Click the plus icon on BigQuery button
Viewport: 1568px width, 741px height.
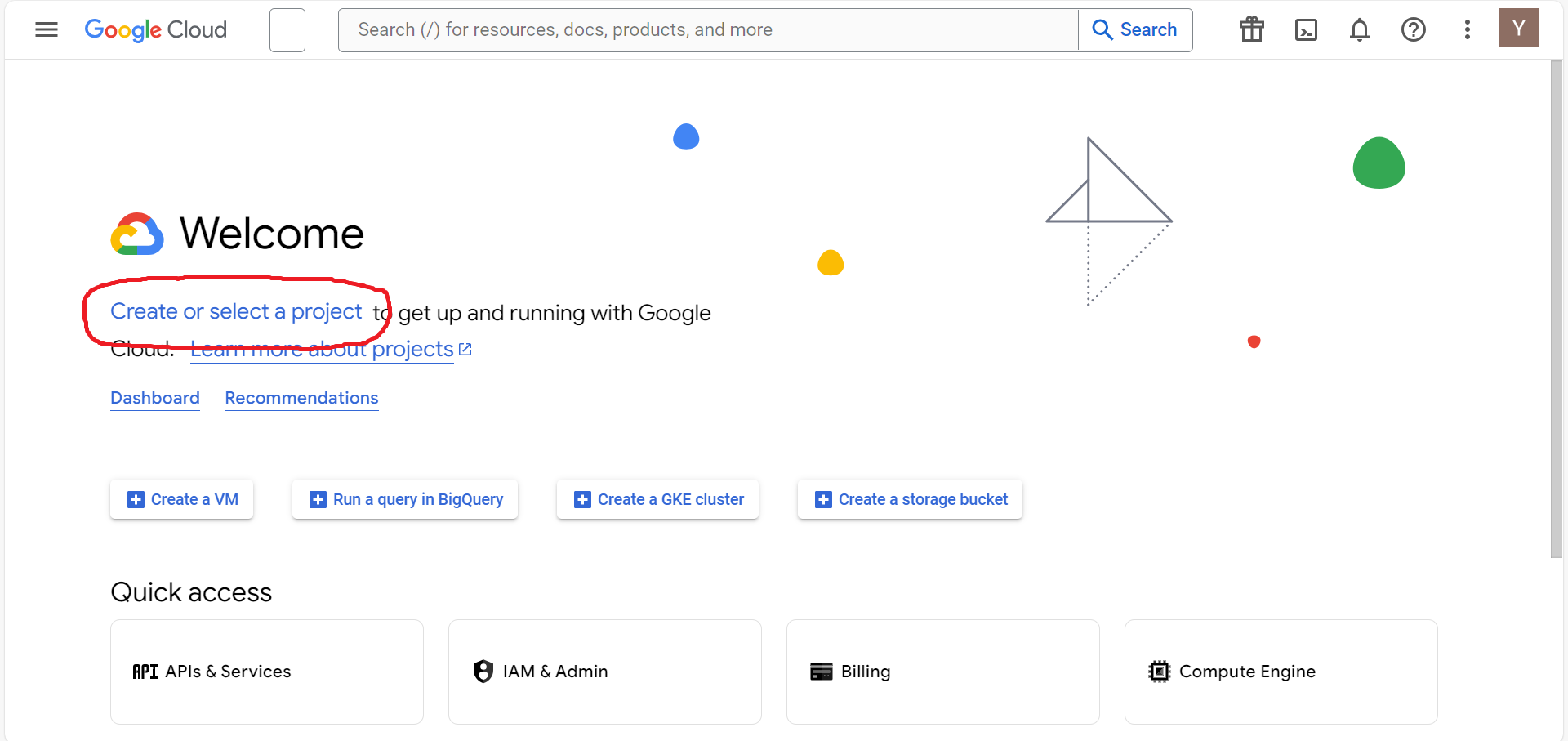pyautogui.click(x=318, y=499)
